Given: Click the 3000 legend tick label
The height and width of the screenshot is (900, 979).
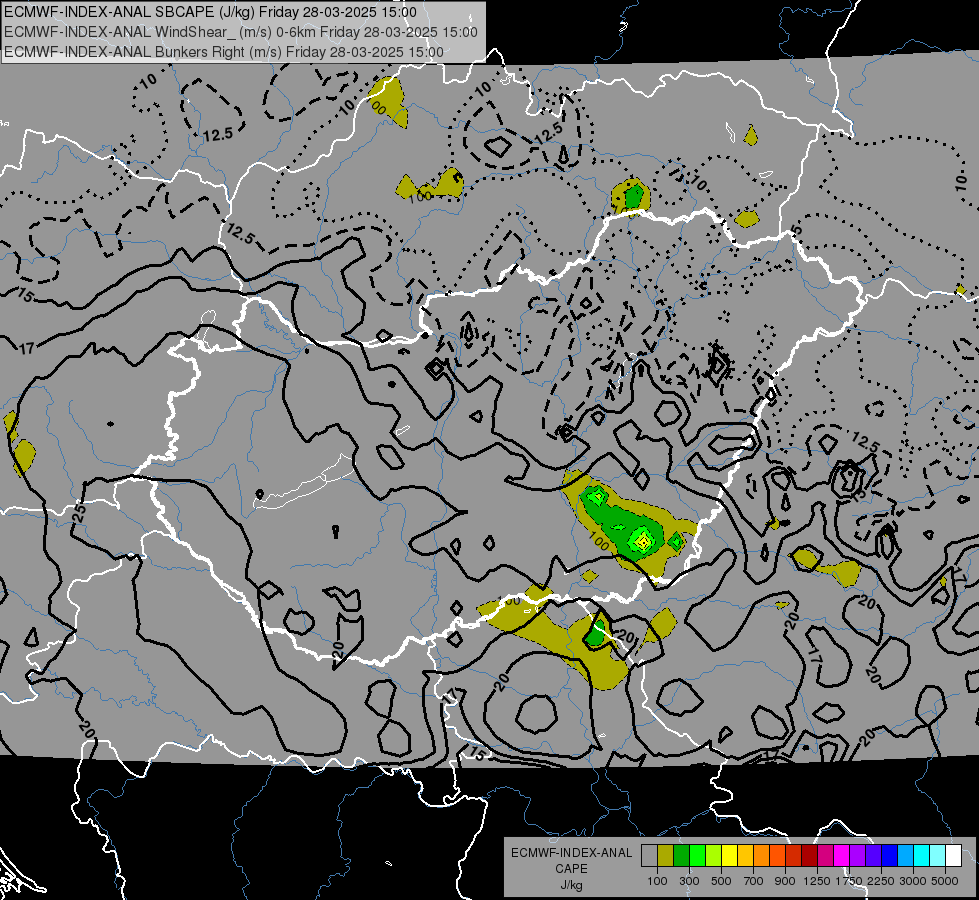Looking at the screenshot, I should (x=913, y=881).
